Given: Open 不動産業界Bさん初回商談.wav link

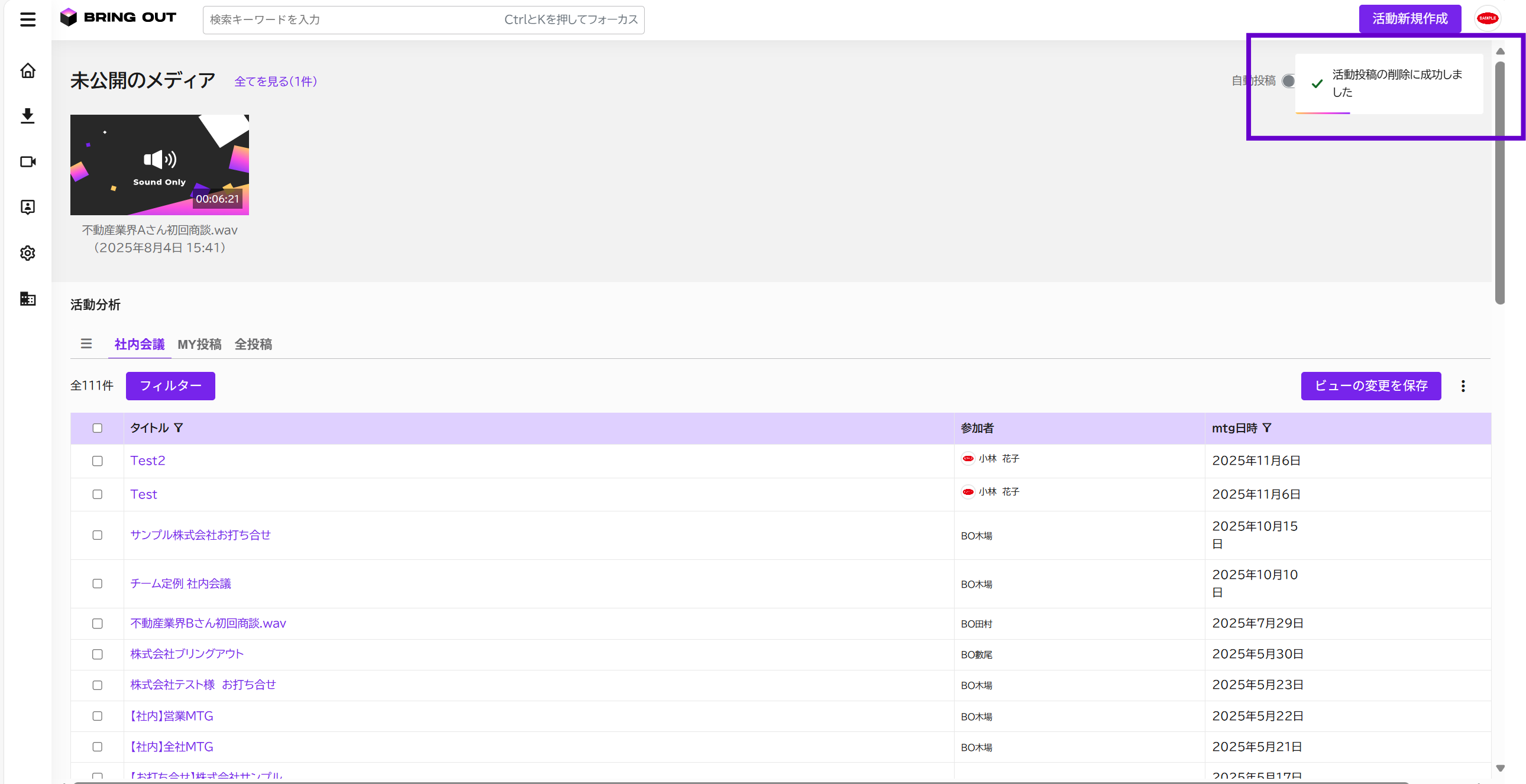Looking at the screenshot, I should coord(208,624).
